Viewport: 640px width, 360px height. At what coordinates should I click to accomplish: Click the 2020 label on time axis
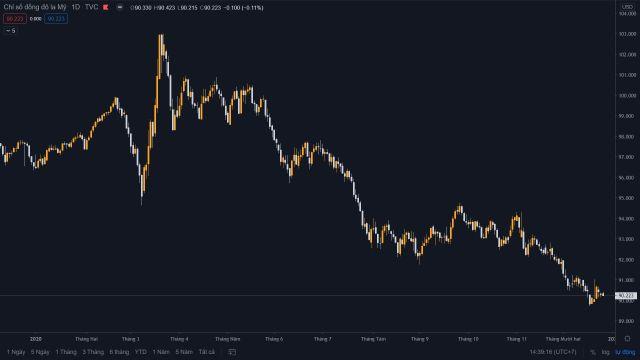(x=36, y=339)
